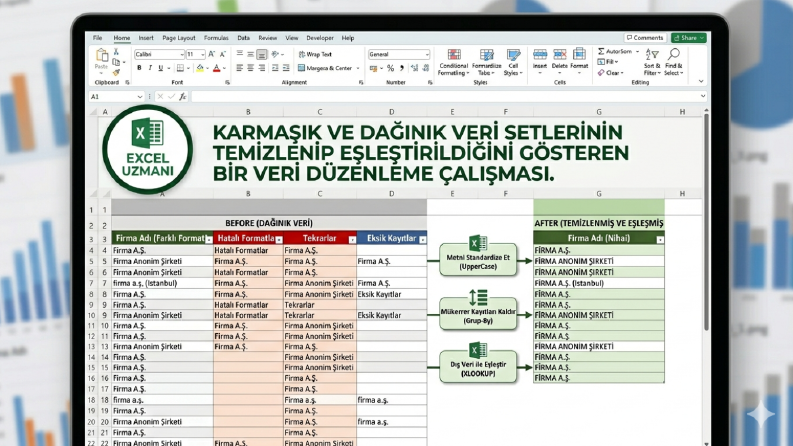
Task: Toggle Top Align
Action: (240, 54)
